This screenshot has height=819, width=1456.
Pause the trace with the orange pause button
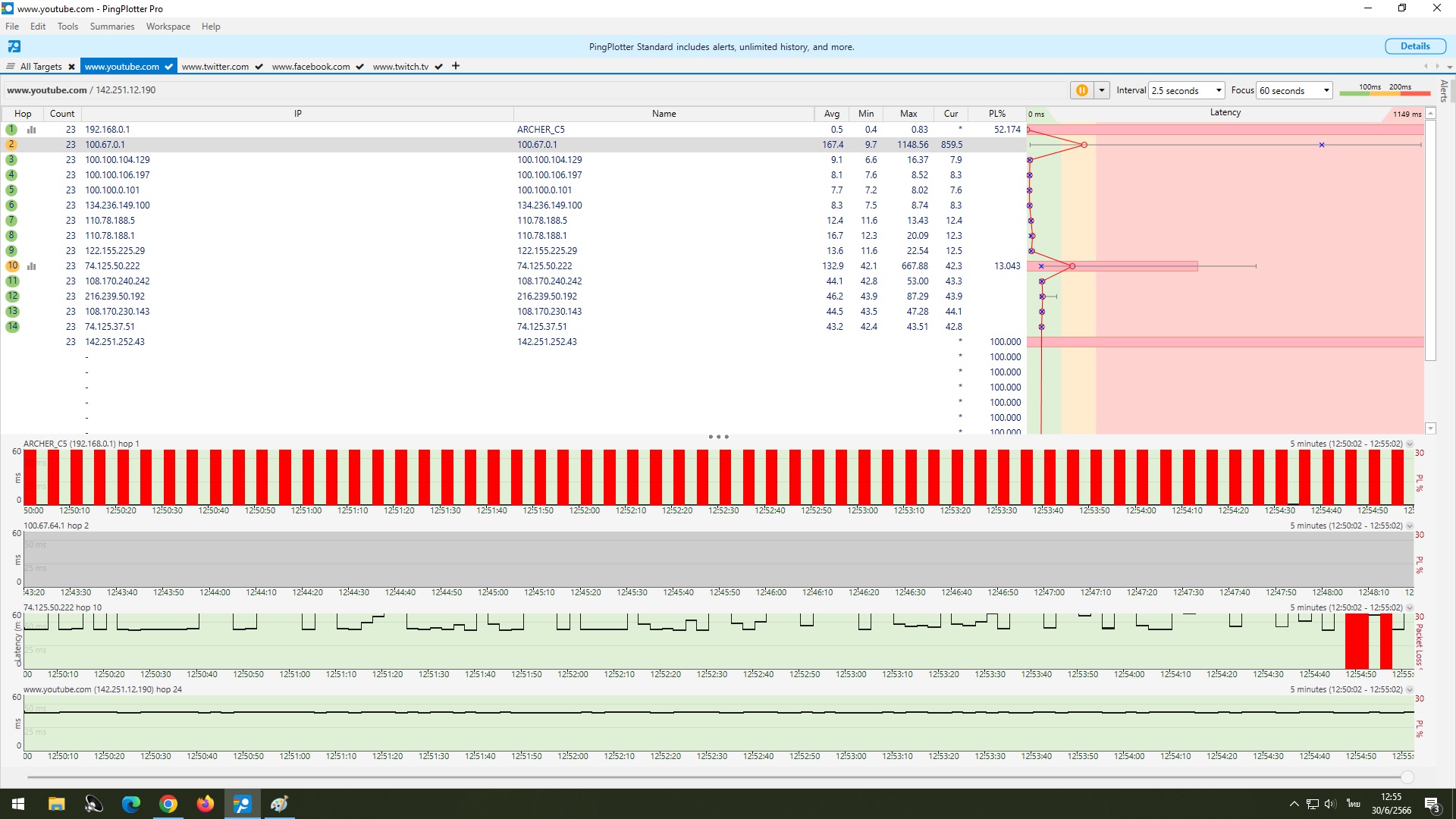(x=1081, y=90)
